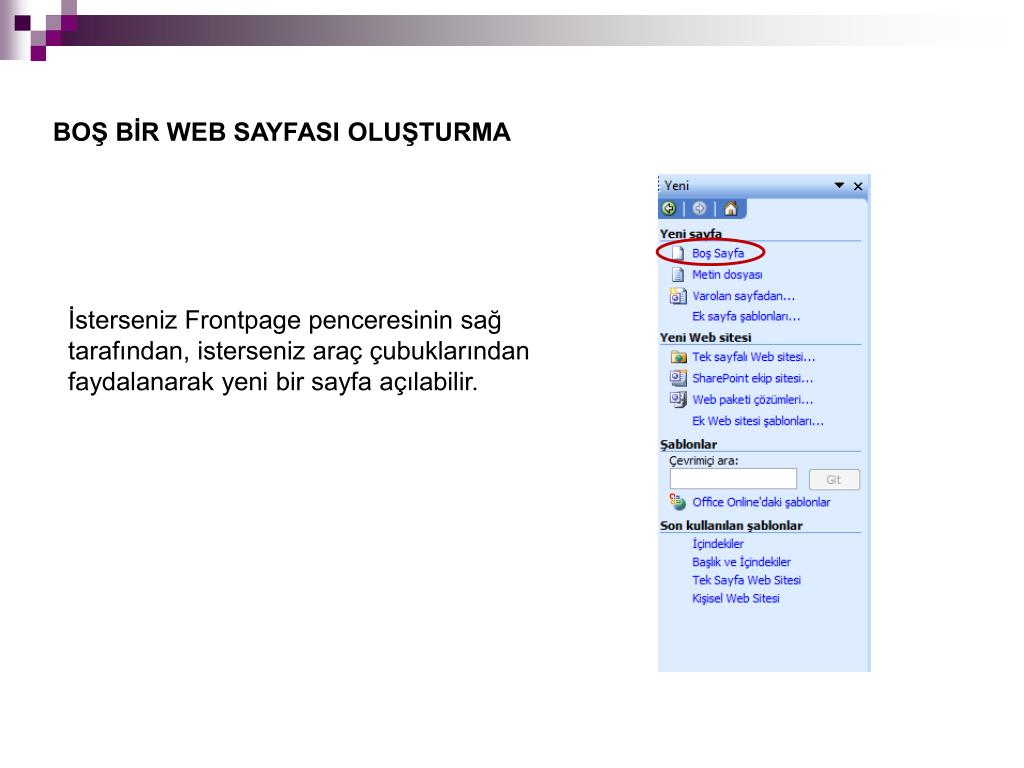Select İçindekiler recent template
The width and height of the screenshot is (1024, 768).
(x=718, y=544)
